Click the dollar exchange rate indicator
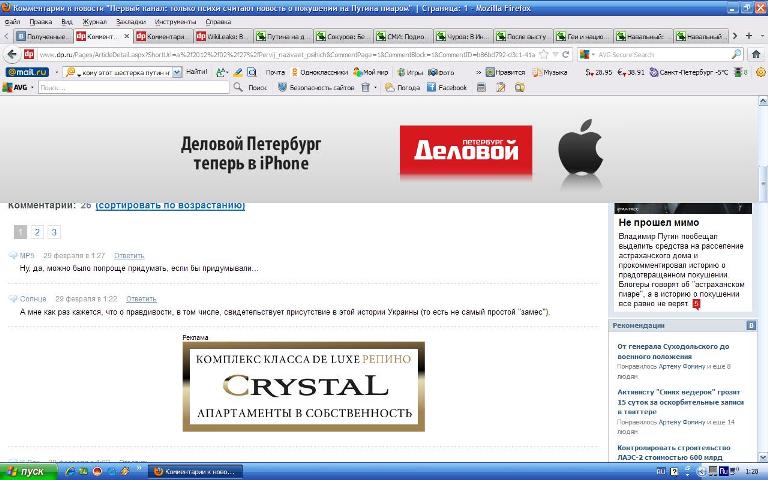Screen dimensions: 768x480 (599, 72)
